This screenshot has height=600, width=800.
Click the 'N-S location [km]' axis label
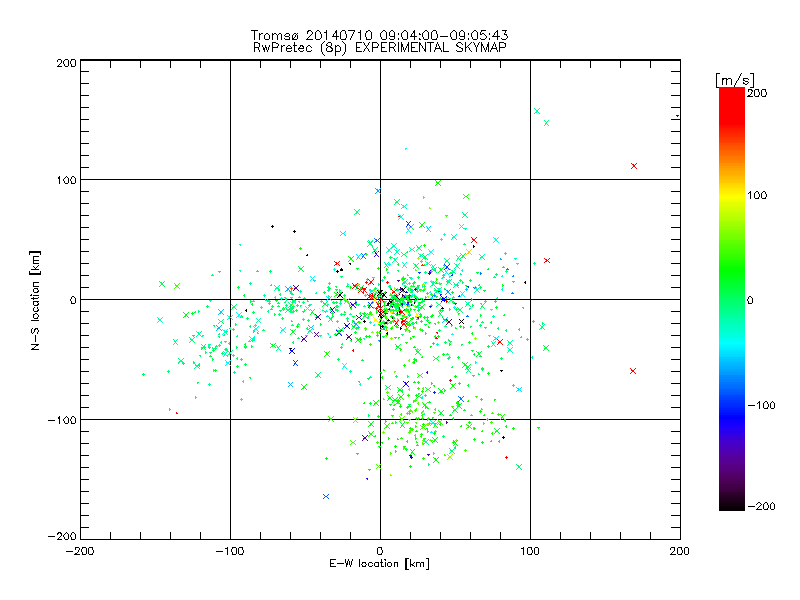pos(35,300)
